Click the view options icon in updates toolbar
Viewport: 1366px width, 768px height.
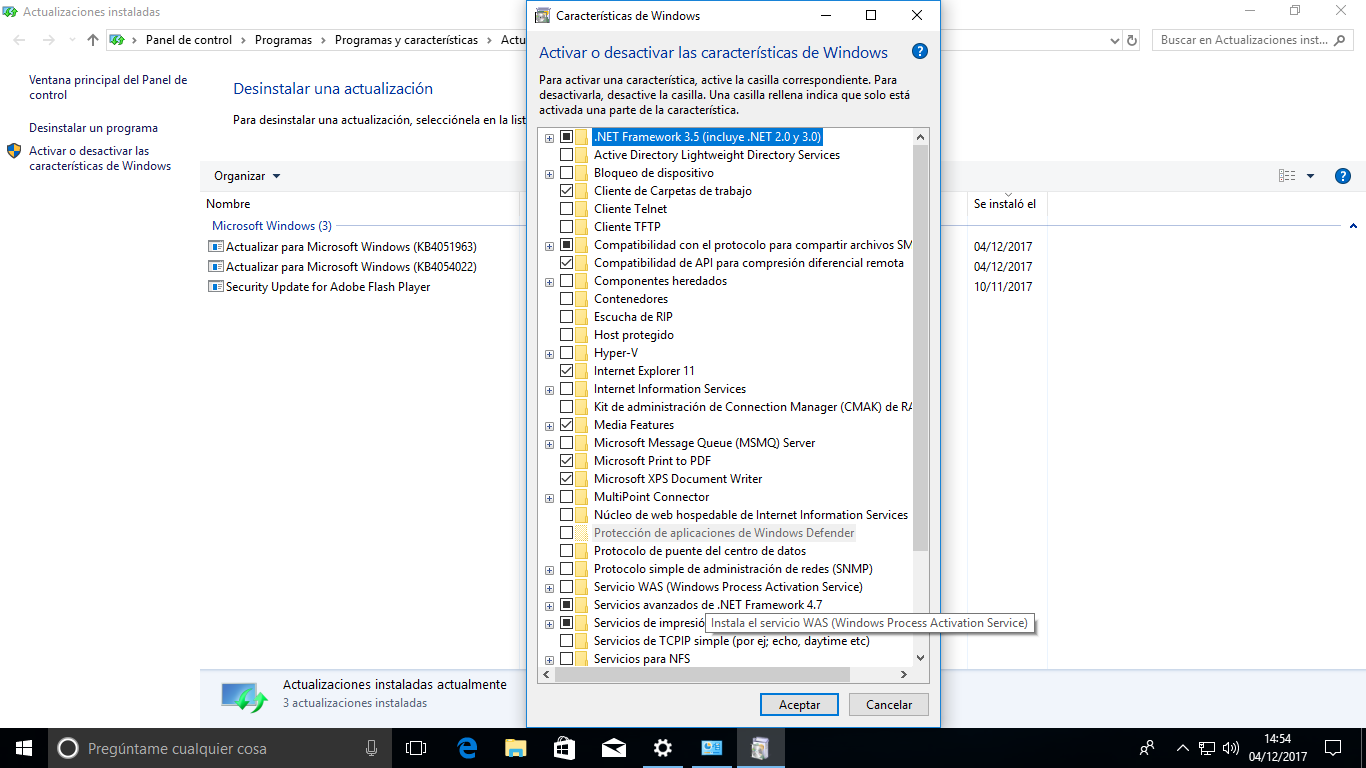click(1287, 176)
